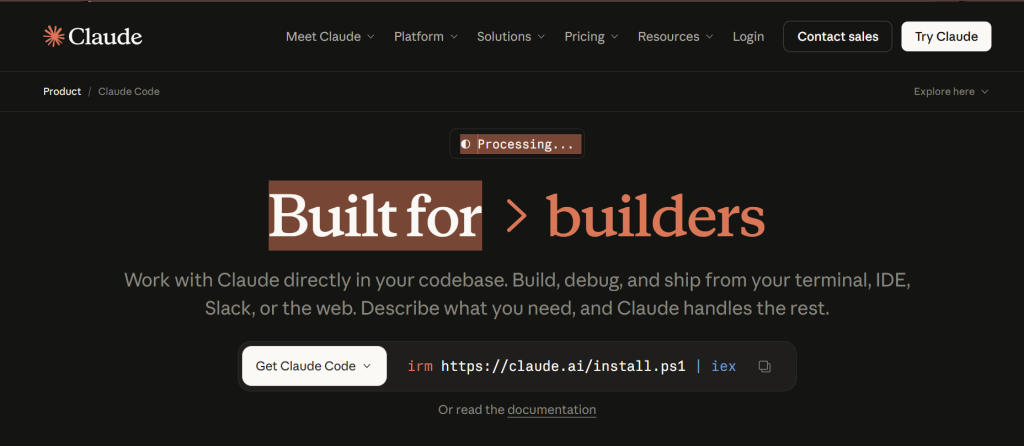1024x446 pixels.
Task: Expand the Meet Claude menu
Action: pos(330,37)
